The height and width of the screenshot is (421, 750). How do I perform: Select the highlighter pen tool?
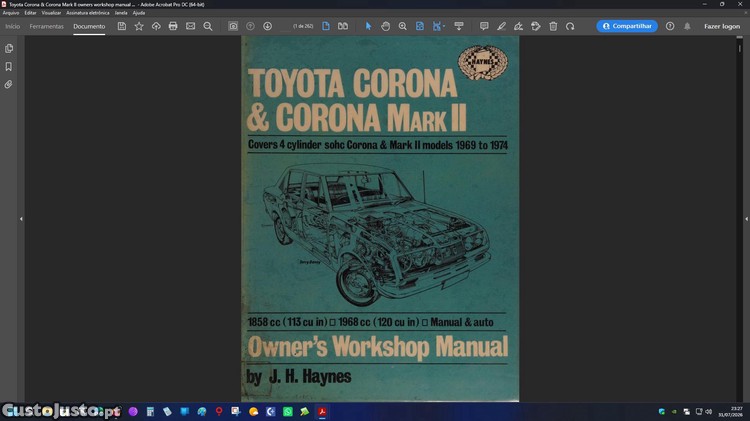pyautogui.click(x=501, y=26)
